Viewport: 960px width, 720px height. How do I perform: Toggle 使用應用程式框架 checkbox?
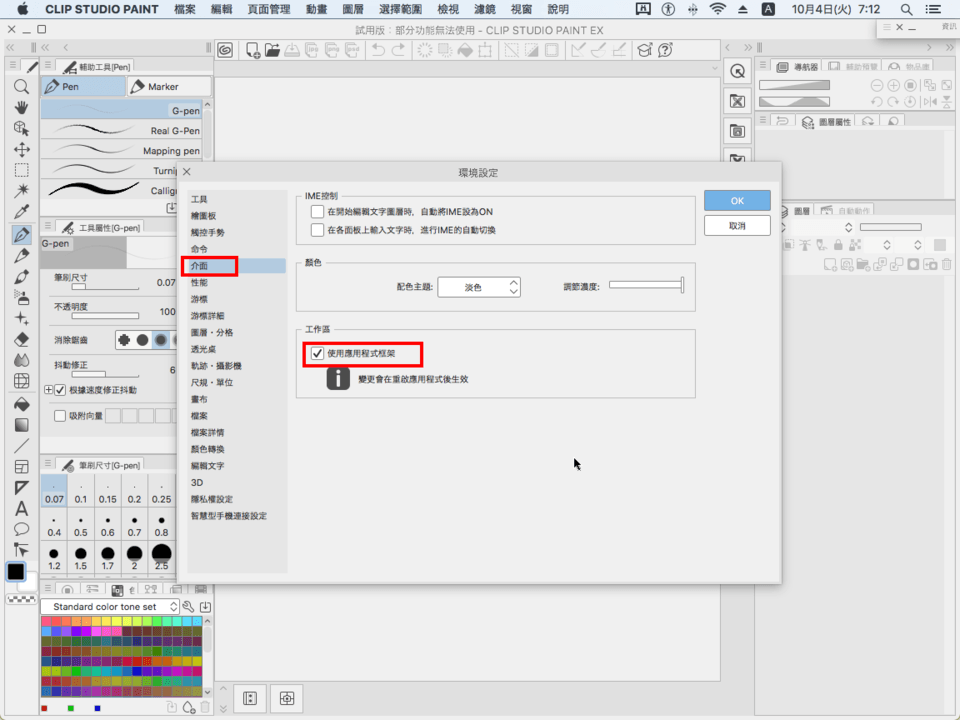click(317, 353)
